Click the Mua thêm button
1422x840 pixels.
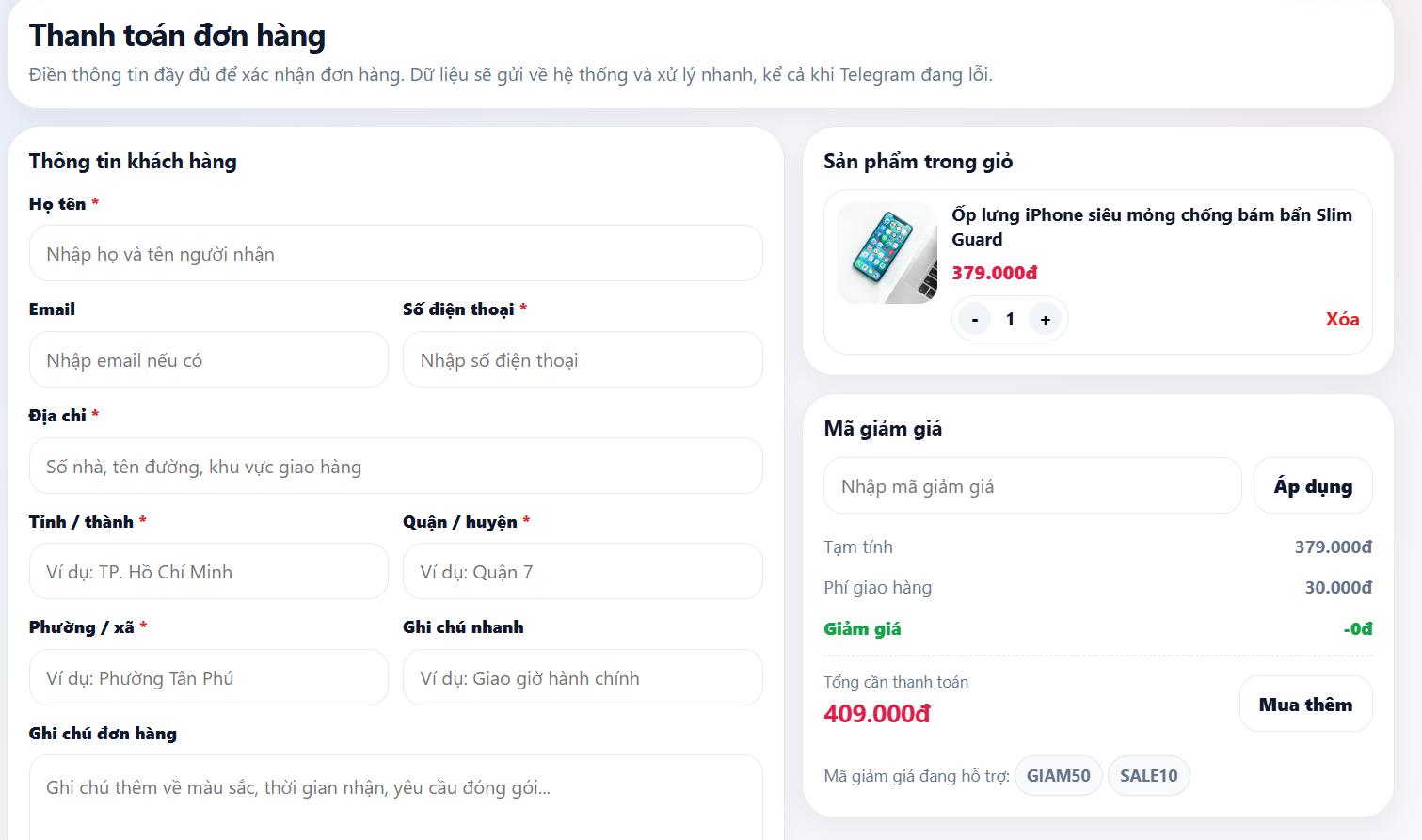1305,703
